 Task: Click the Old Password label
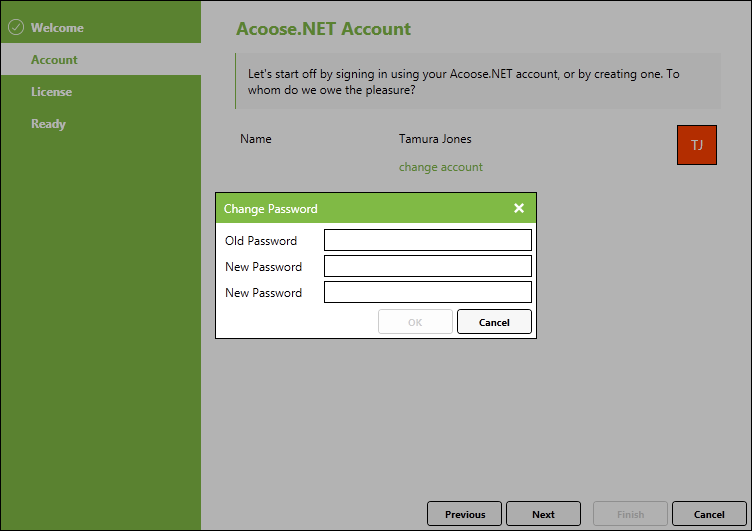click(261, 240)
